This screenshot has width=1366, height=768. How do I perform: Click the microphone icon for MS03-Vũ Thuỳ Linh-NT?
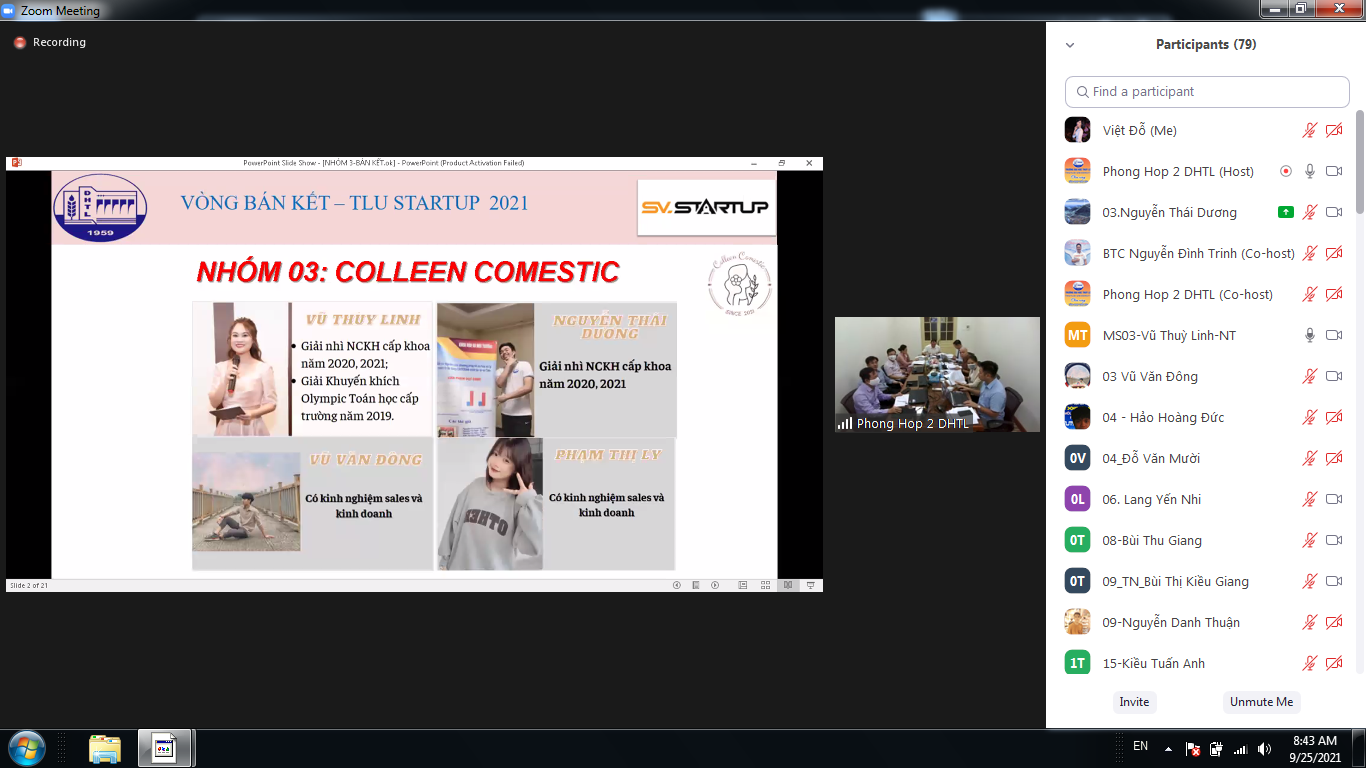pos(1310,335)
